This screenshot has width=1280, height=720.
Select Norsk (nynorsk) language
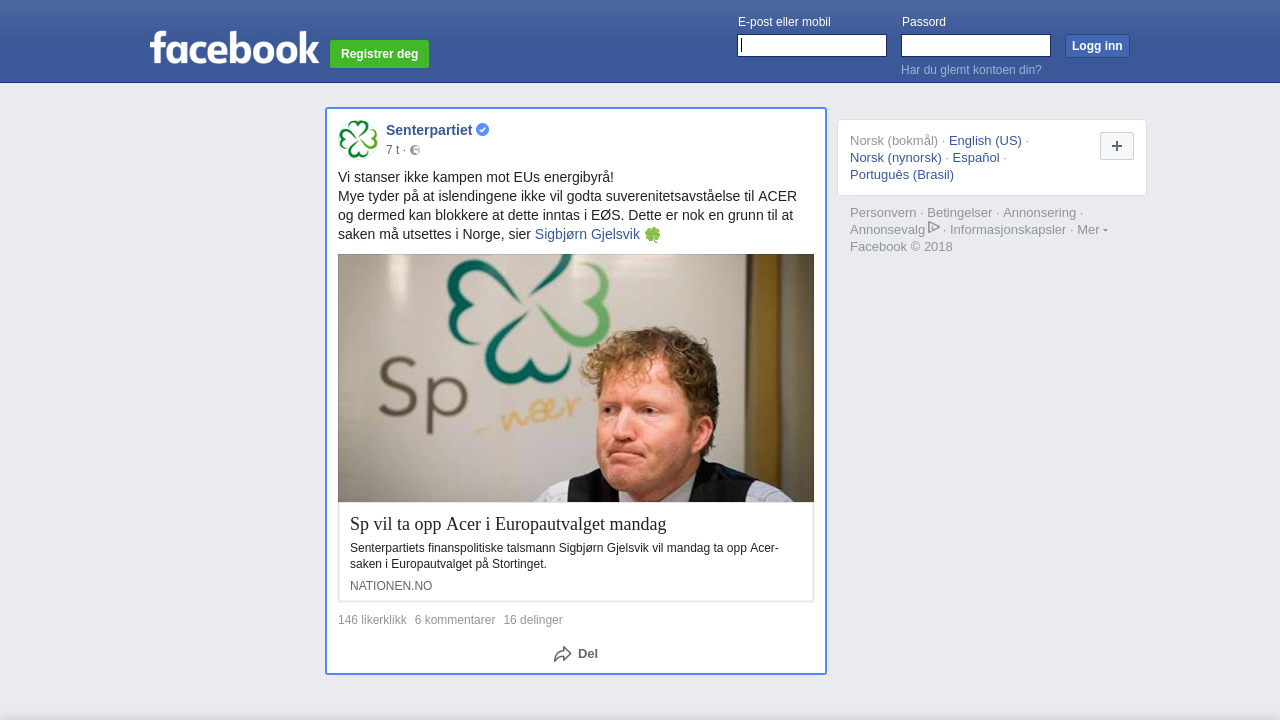point(896,157)
